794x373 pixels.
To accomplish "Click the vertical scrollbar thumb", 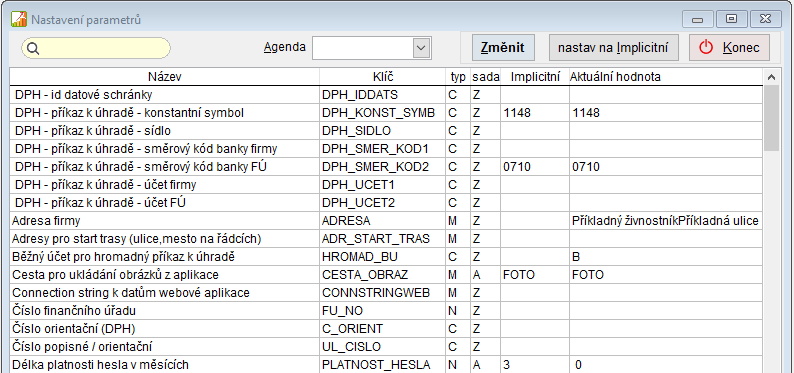I will 771,118.
